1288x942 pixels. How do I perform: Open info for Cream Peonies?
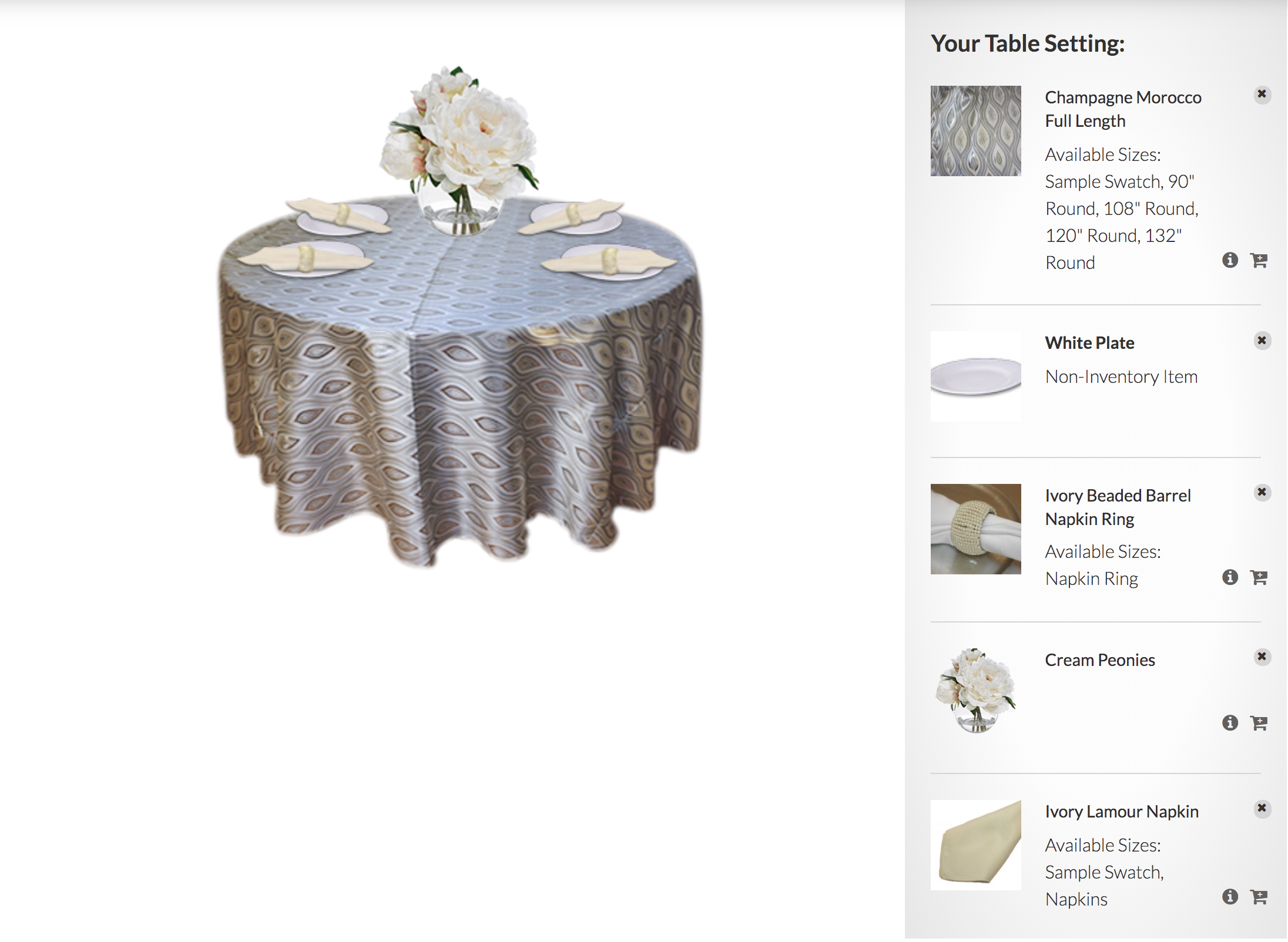pos(1230,723)
